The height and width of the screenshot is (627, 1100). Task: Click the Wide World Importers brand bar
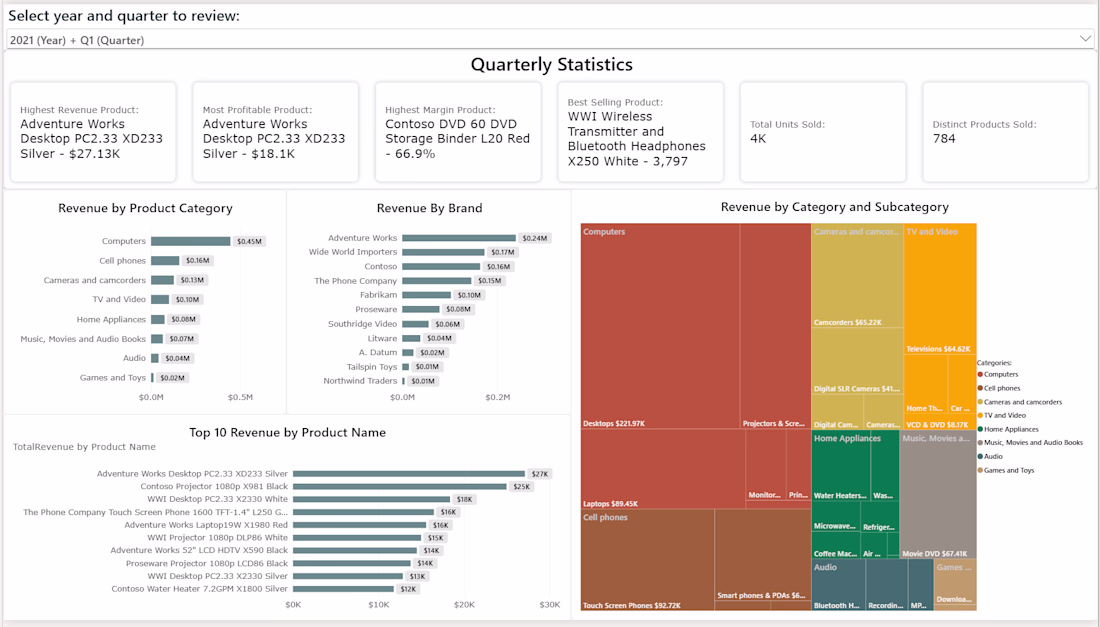(443, 252)
